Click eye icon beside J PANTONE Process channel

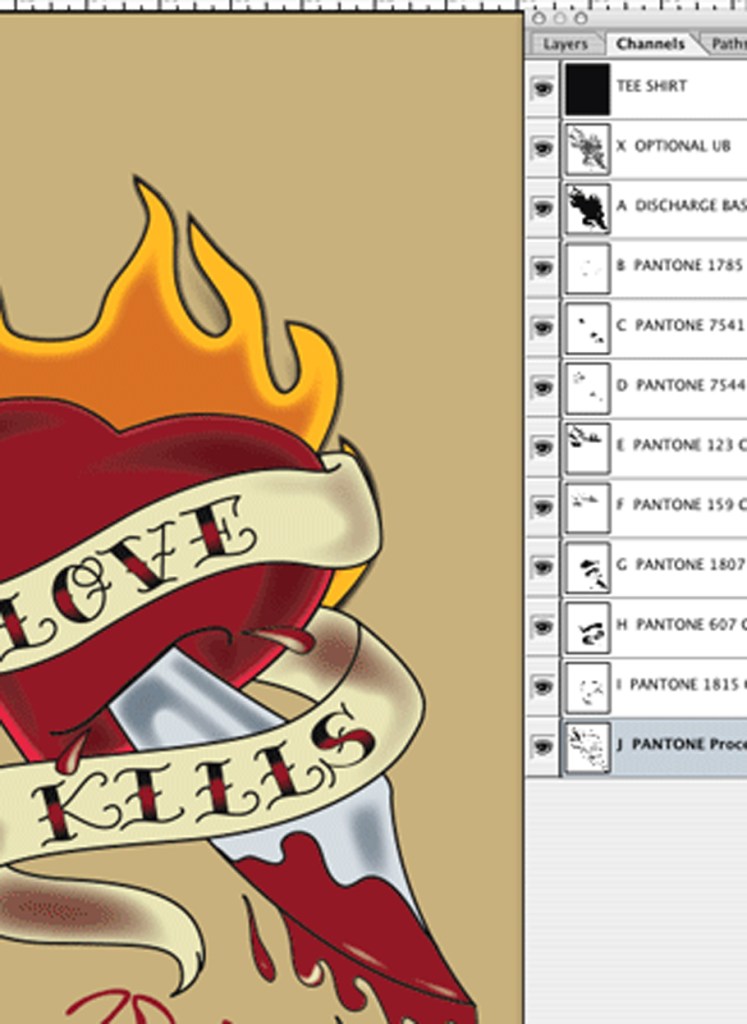tap(542, 746)
